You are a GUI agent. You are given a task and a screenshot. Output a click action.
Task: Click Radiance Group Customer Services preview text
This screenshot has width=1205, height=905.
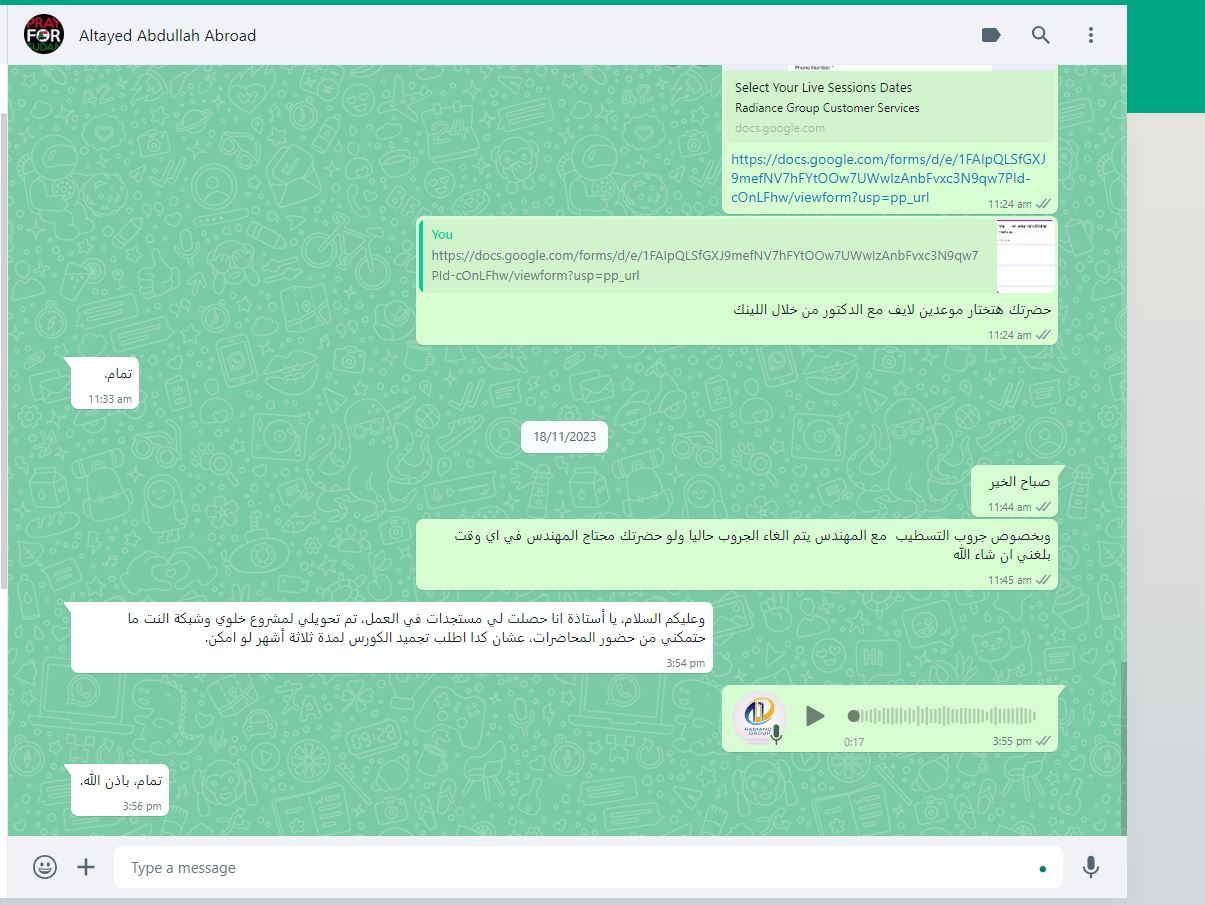point(827,108)
